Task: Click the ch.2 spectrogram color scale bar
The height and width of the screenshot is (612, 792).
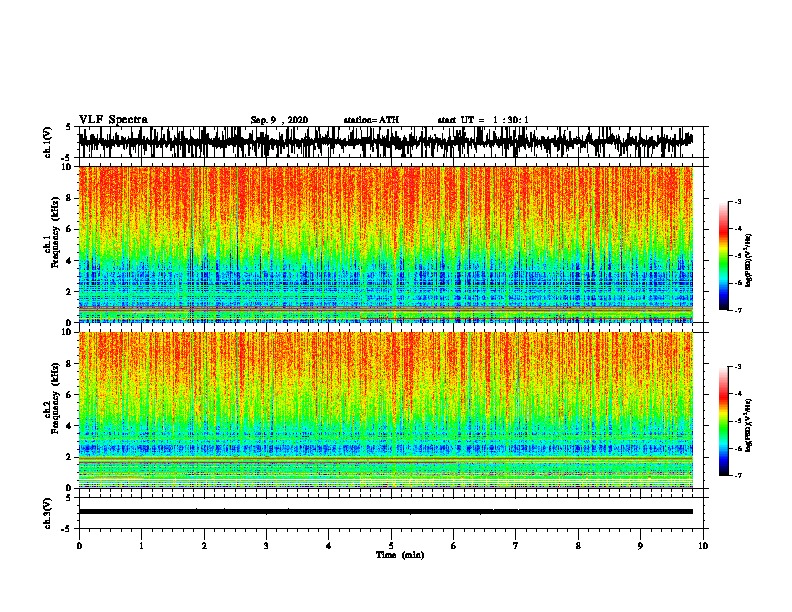Action: click(x=723, y=421)
